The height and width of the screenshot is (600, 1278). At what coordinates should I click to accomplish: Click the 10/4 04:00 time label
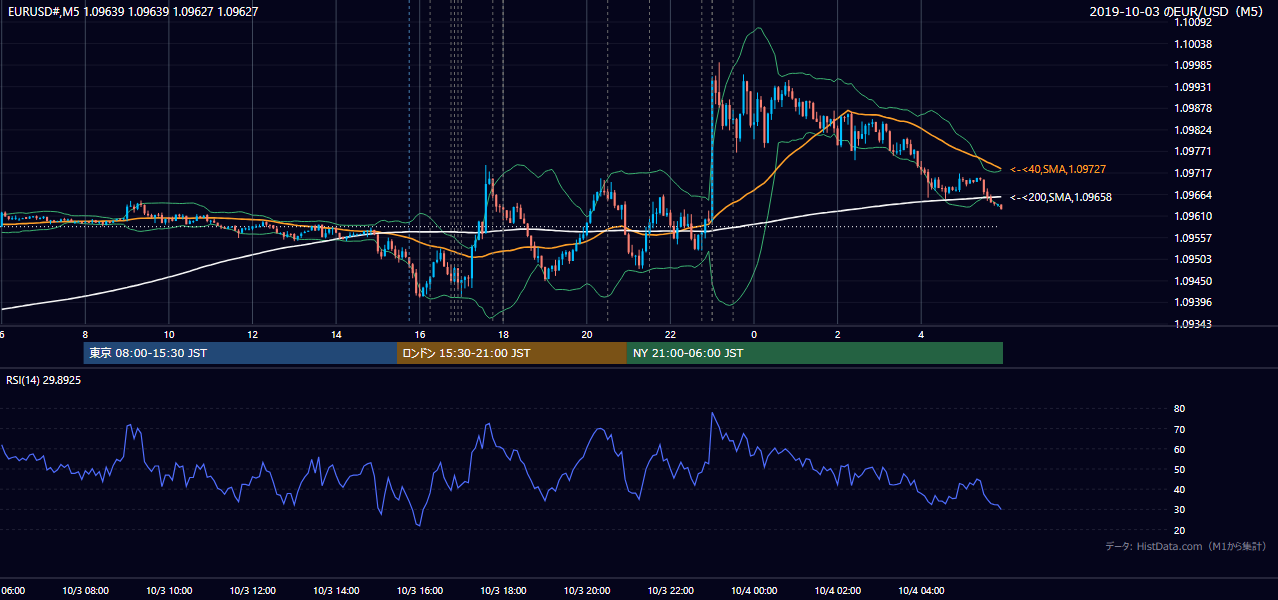tap(922, 591)
